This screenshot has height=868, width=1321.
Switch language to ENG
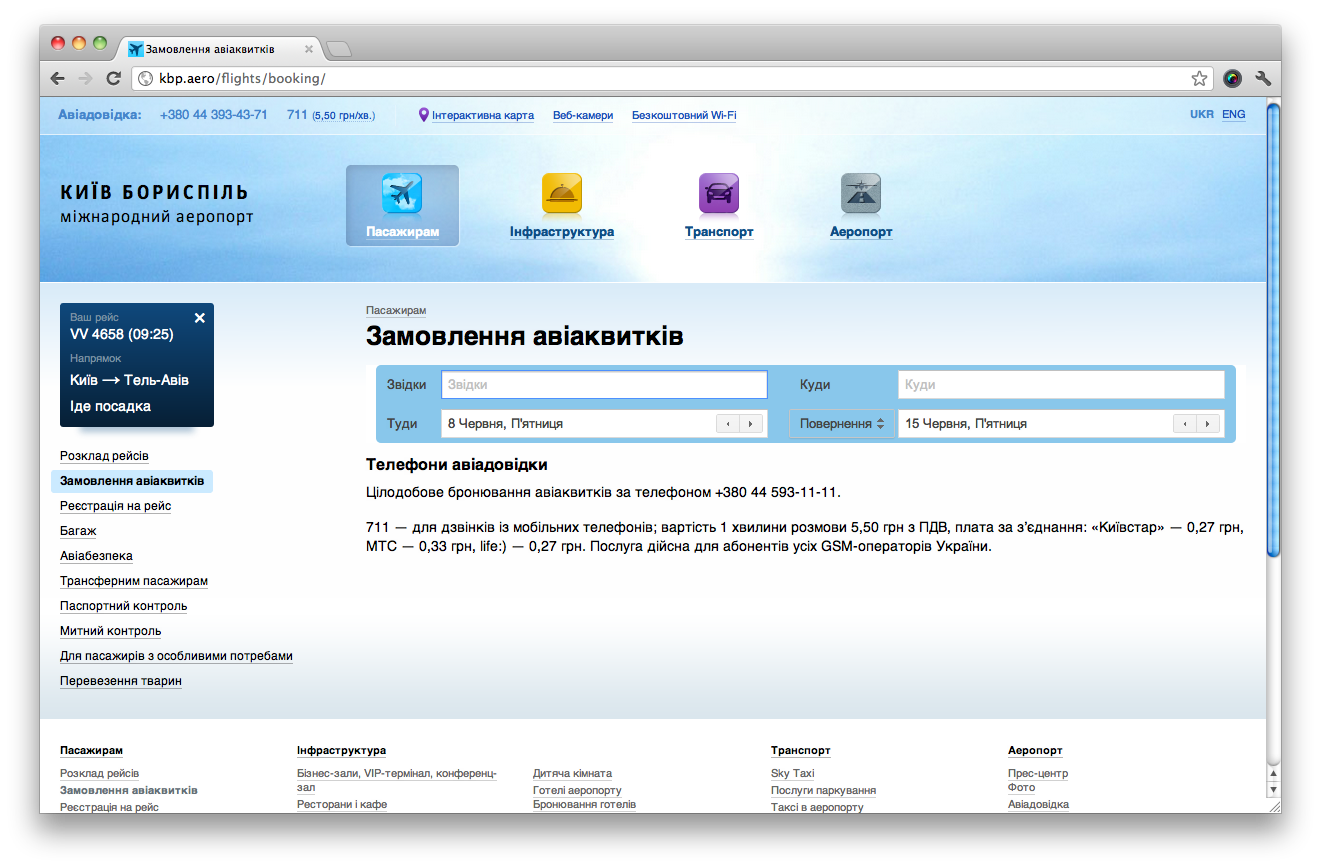point(1234,114)
